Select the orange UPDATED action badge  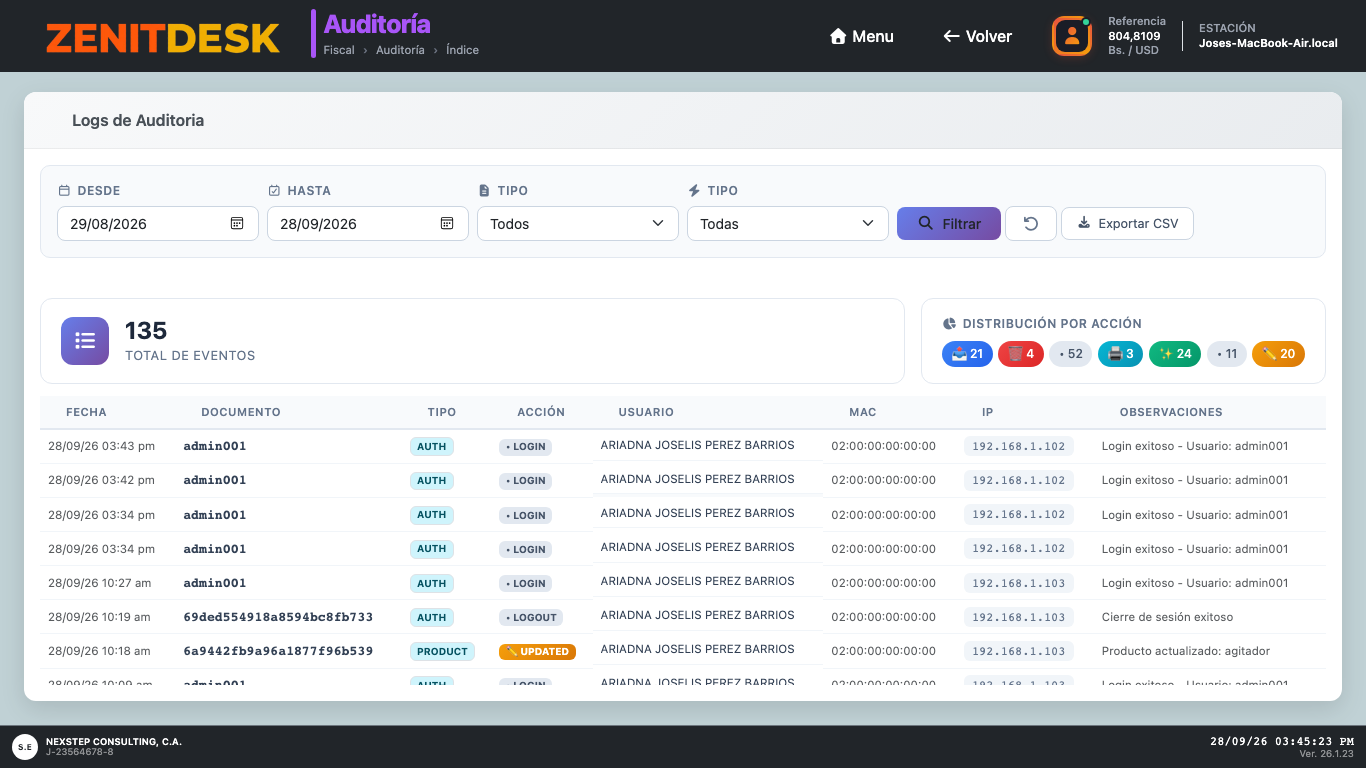tap(538, 651)
